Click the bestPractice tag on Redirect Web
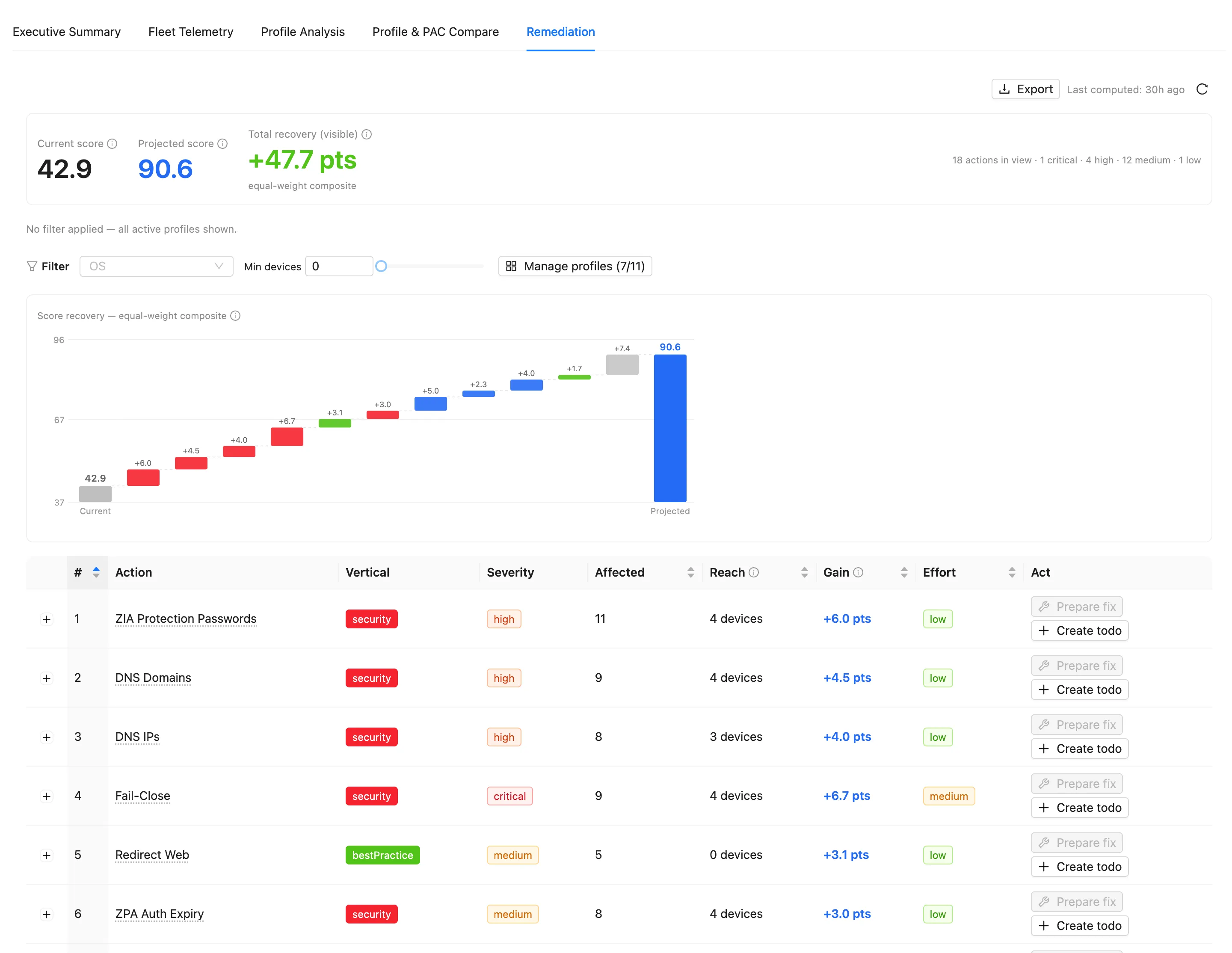Screen dimensions: 1232x953 tap(382, 855)
